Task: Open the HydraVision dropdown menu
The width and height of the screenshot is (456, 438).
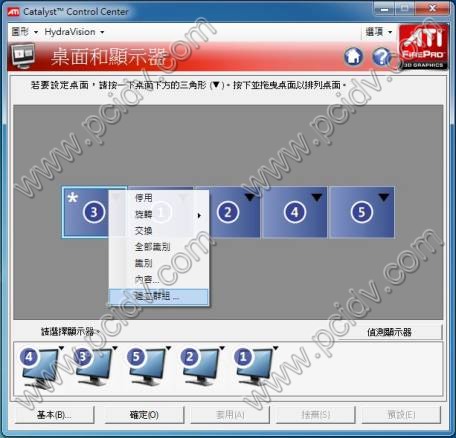Action: point(74,32)
